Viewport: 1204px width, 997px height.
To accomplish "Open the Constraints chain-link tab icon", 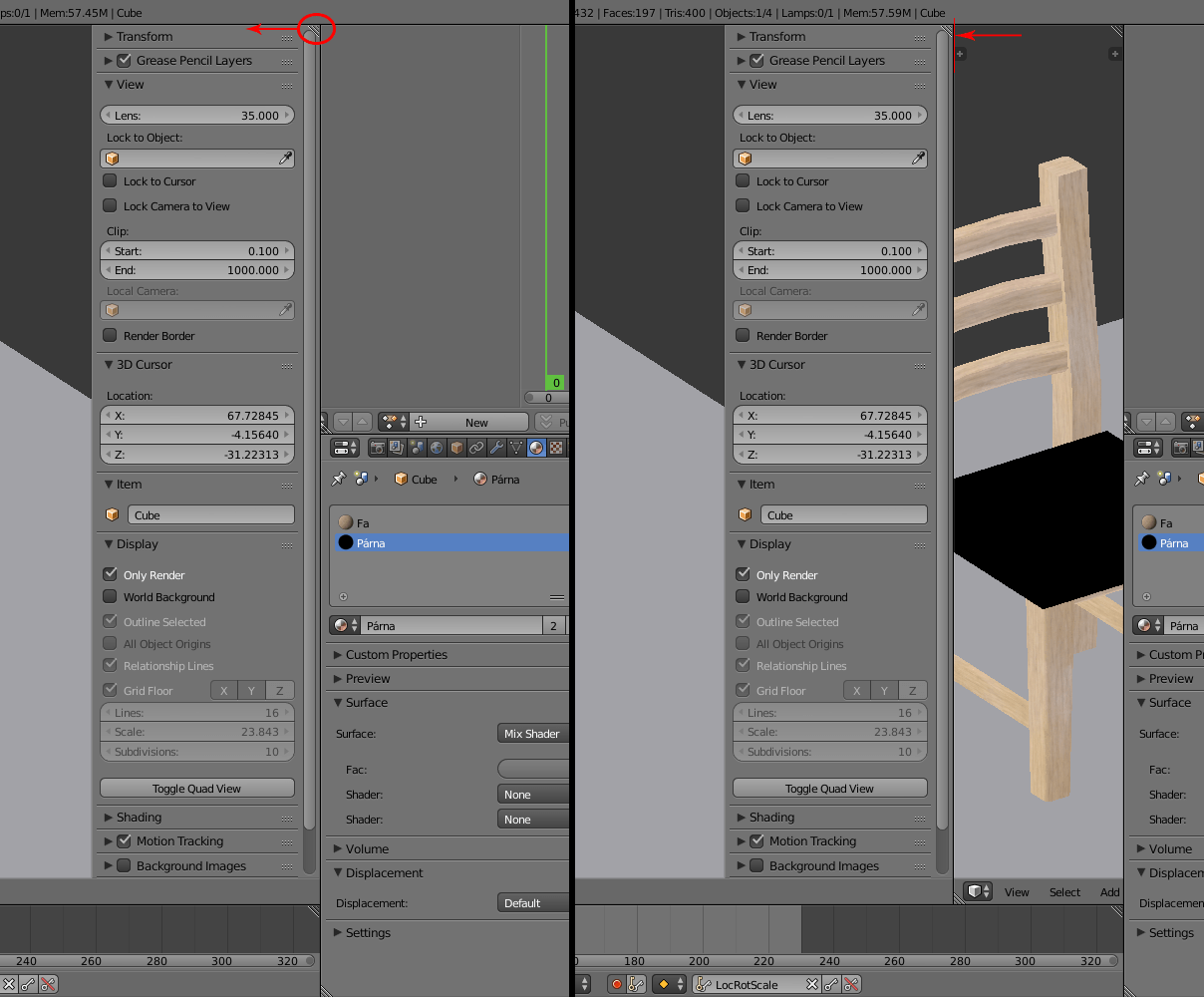I will click(476, 448).
